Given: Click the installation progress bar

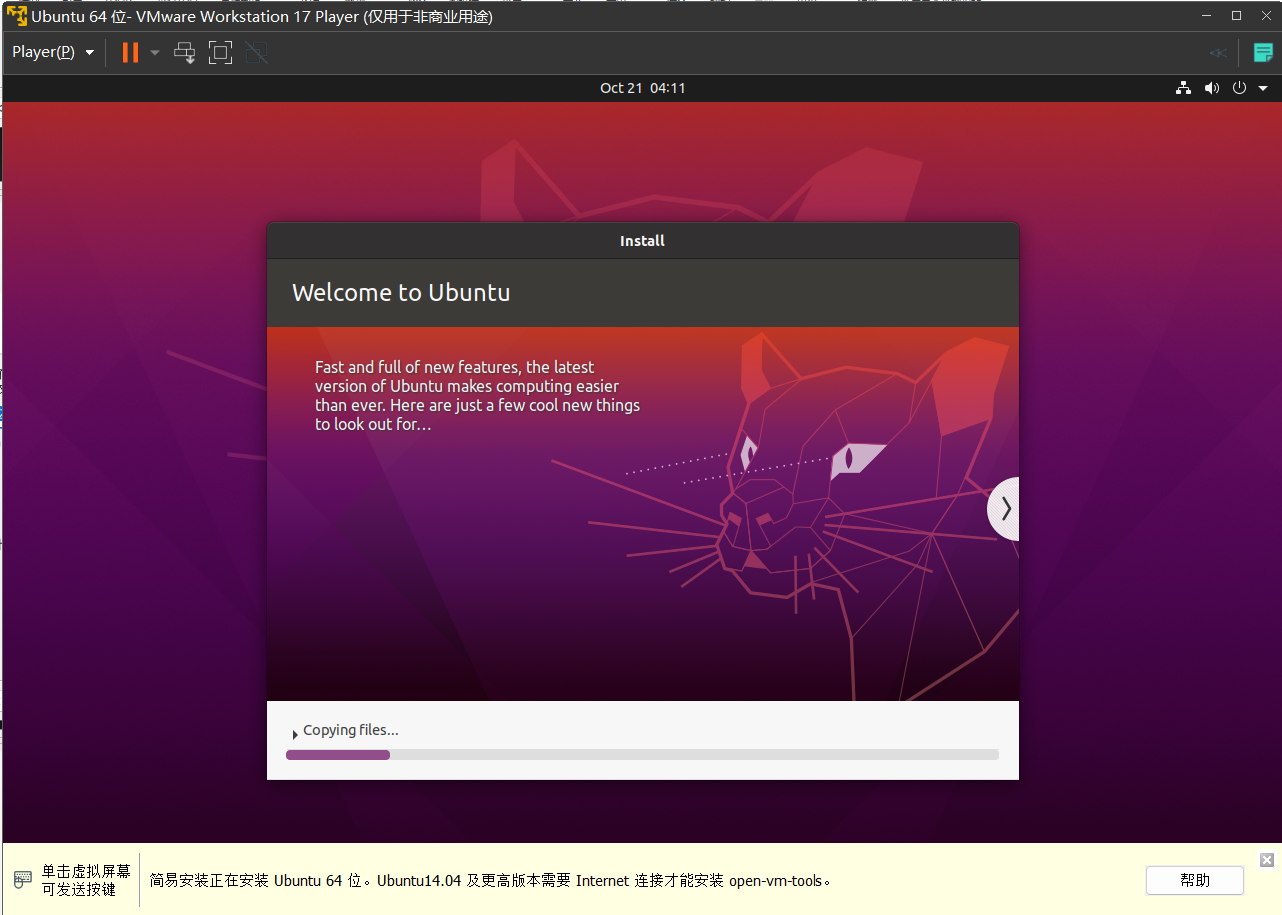Looking at the screenshot, I should tap(642, 755).
